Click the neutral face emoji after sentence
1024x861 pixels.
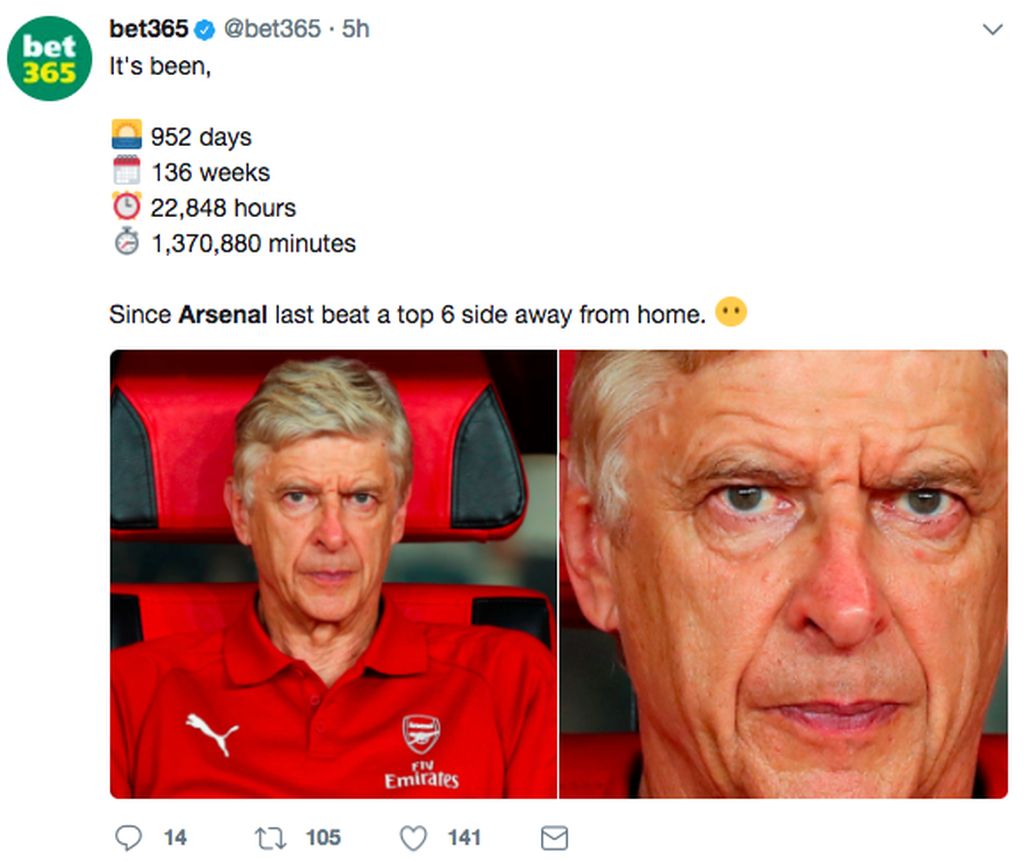[731, 314]
